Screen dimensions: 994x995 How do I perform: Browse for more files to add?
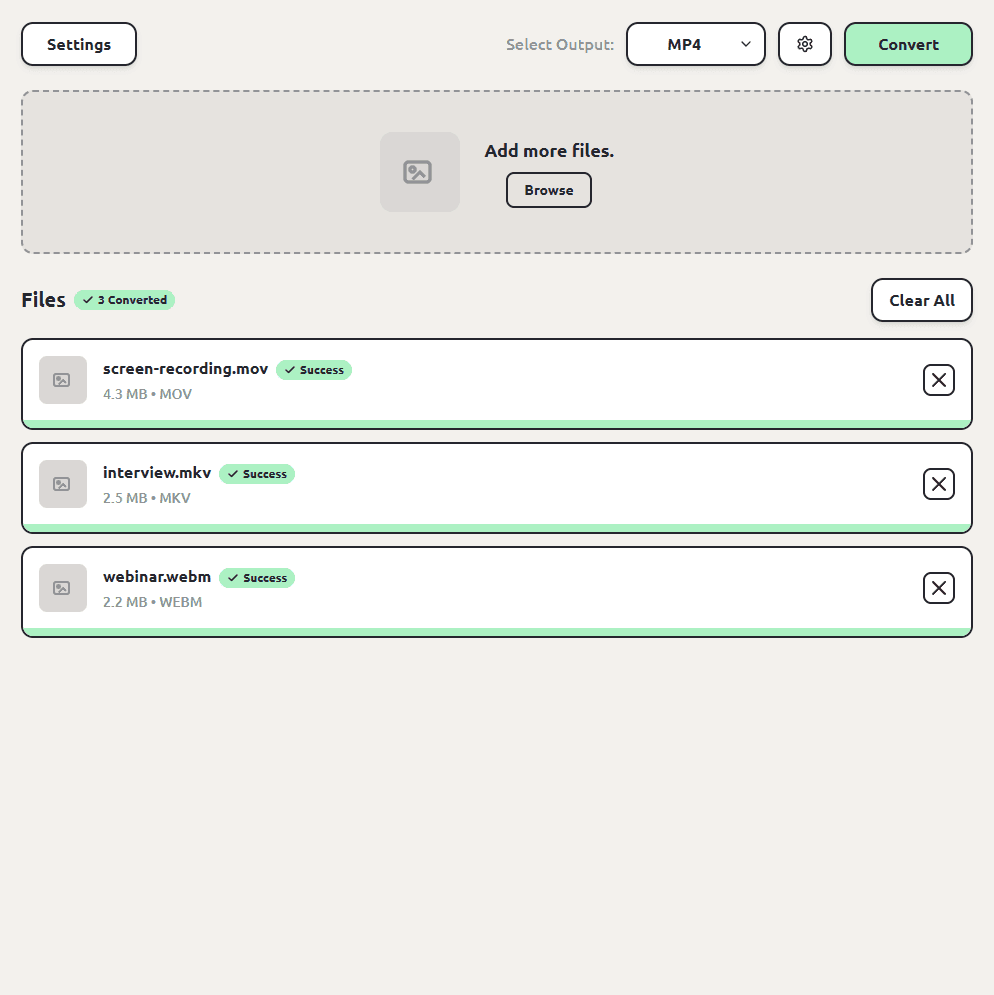click(x=548, y=190)
